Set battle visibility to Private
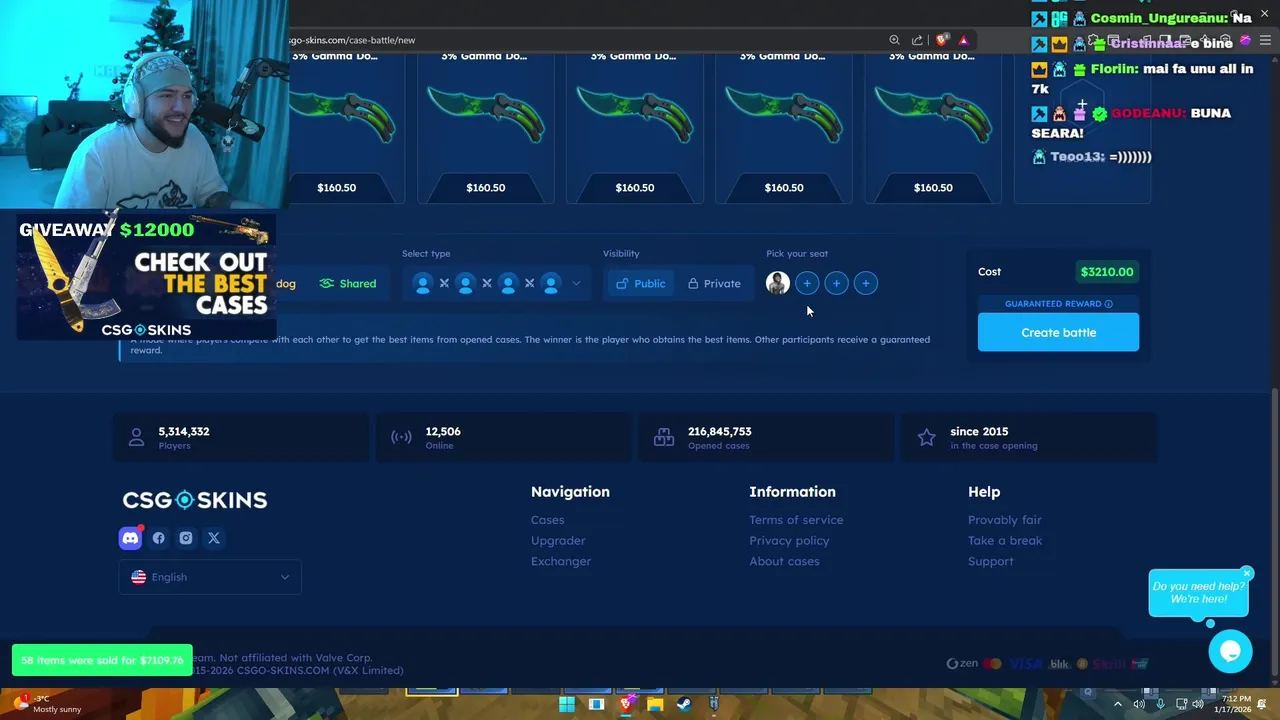The height and width of the screenshot is (720, 1280). [x=714, y=283]
